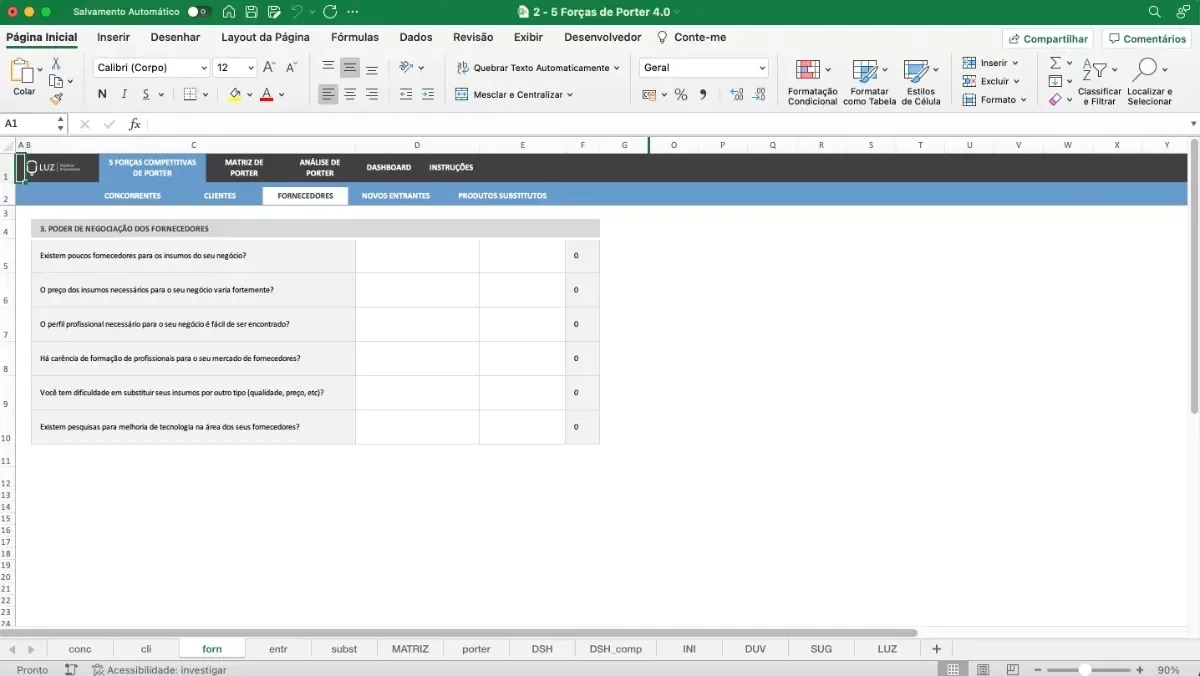Click Excluir cells button
The width and height of the screenshot is (1200, 676).
pyautogui.click(x=990, y=81)
